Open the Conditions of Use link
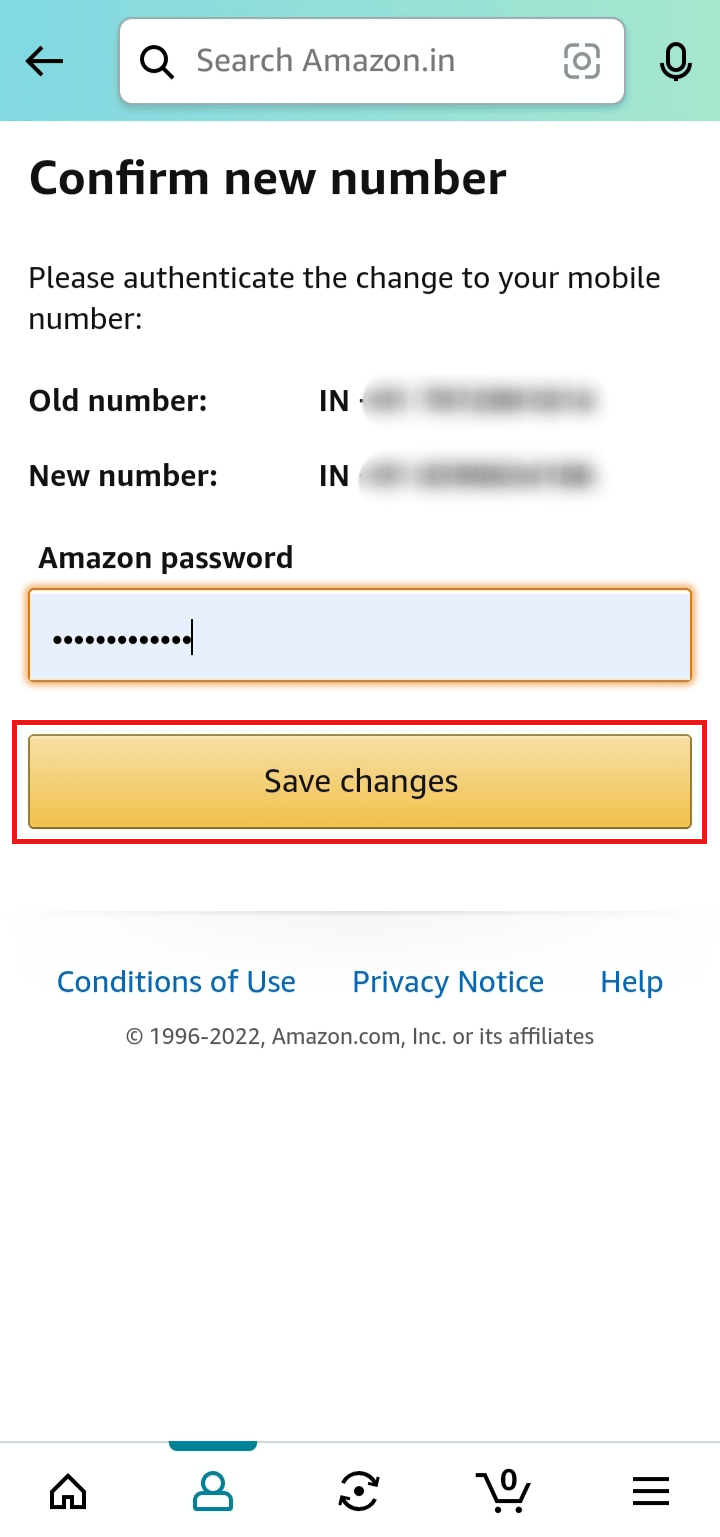Viewport: 720px width, 1537px height. pos(176,982)
